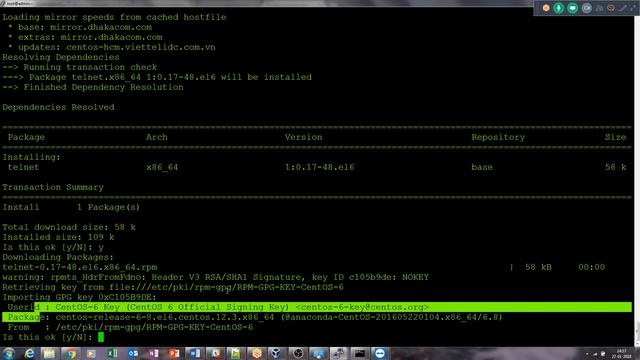640x360 pixels.
Task: Open the VirtualBox cube taskbar icon
Action: (276, 353)
